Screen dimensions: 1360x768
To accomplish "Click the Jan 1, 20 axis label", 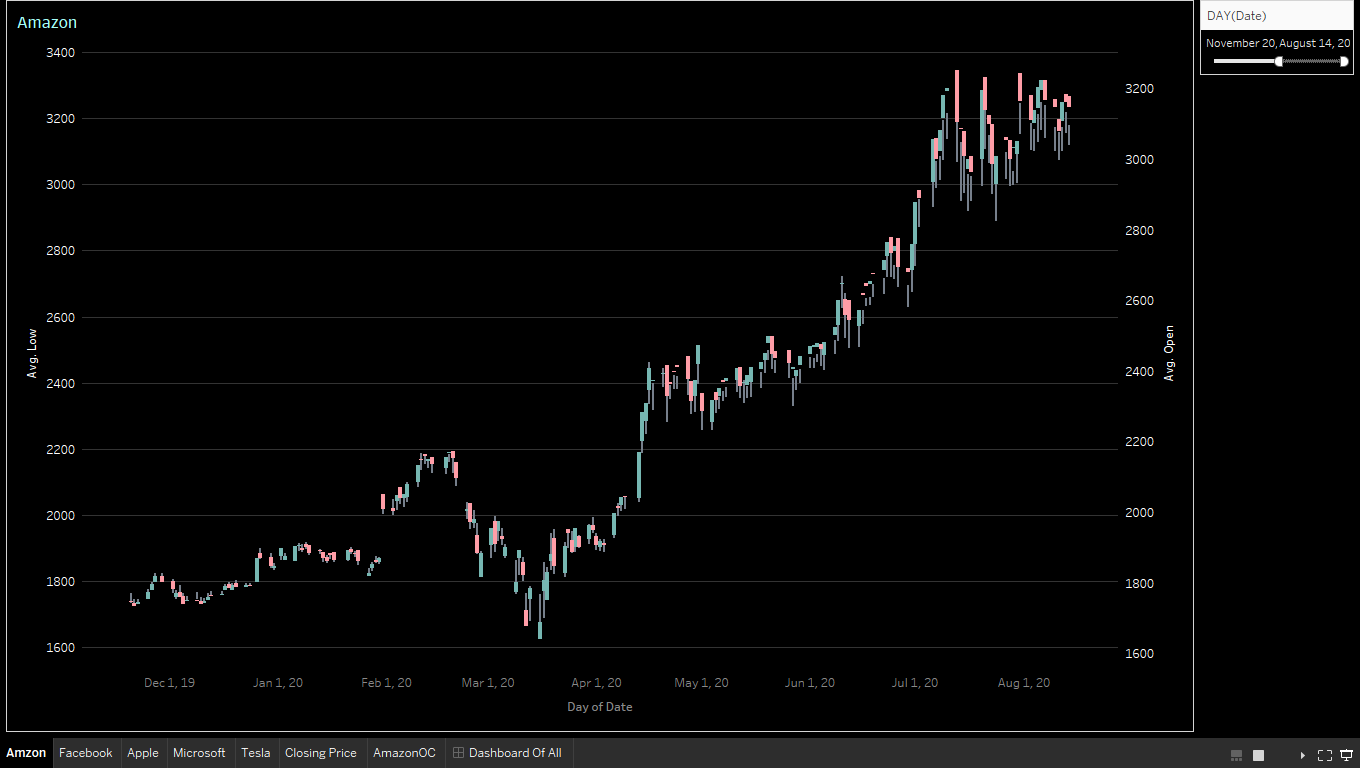I will click(278, 683).
